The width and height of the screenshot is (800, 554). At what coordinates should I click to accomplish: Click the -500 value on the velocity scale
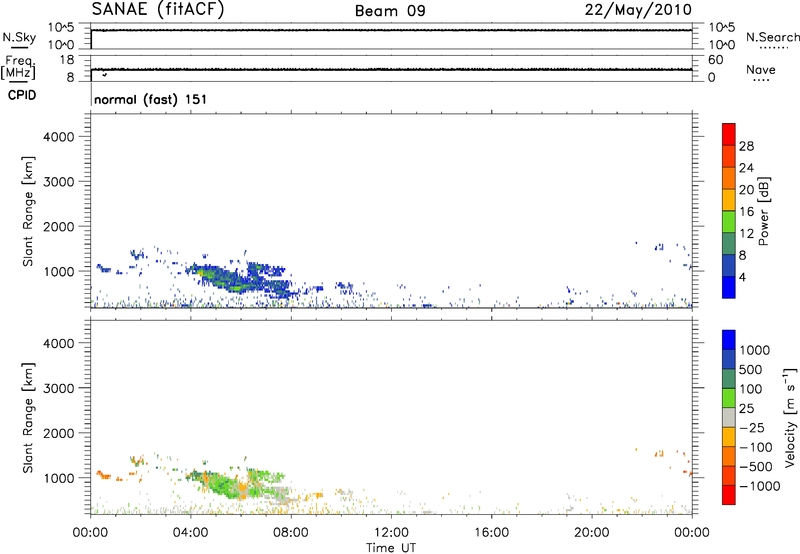coord(755,467)
